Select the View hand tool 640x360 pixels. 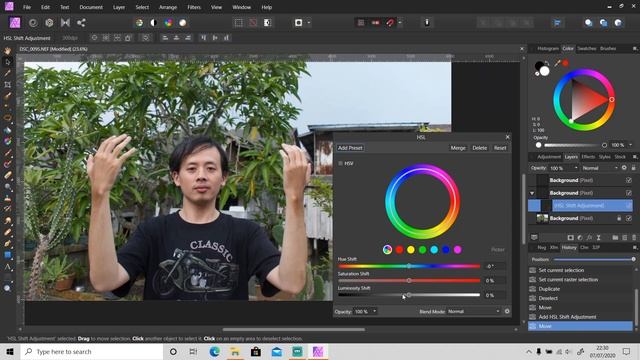(x=7, y=51)
